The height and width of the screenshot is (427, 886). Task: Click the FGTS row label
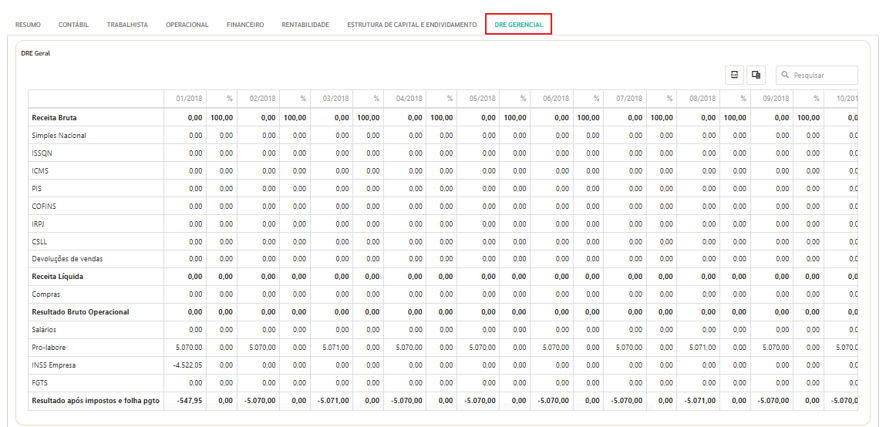(x=40, y=382)
